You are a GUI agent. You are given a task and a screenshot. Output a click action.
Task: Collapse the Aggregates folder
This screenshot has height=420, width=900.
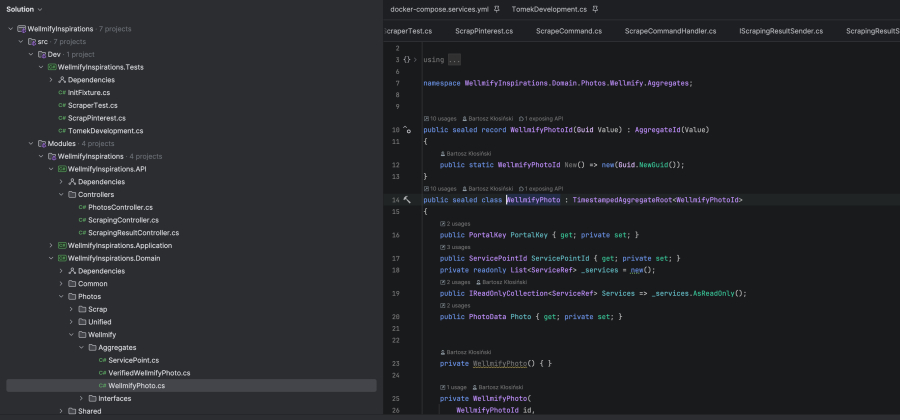click(x=80, y=347)
